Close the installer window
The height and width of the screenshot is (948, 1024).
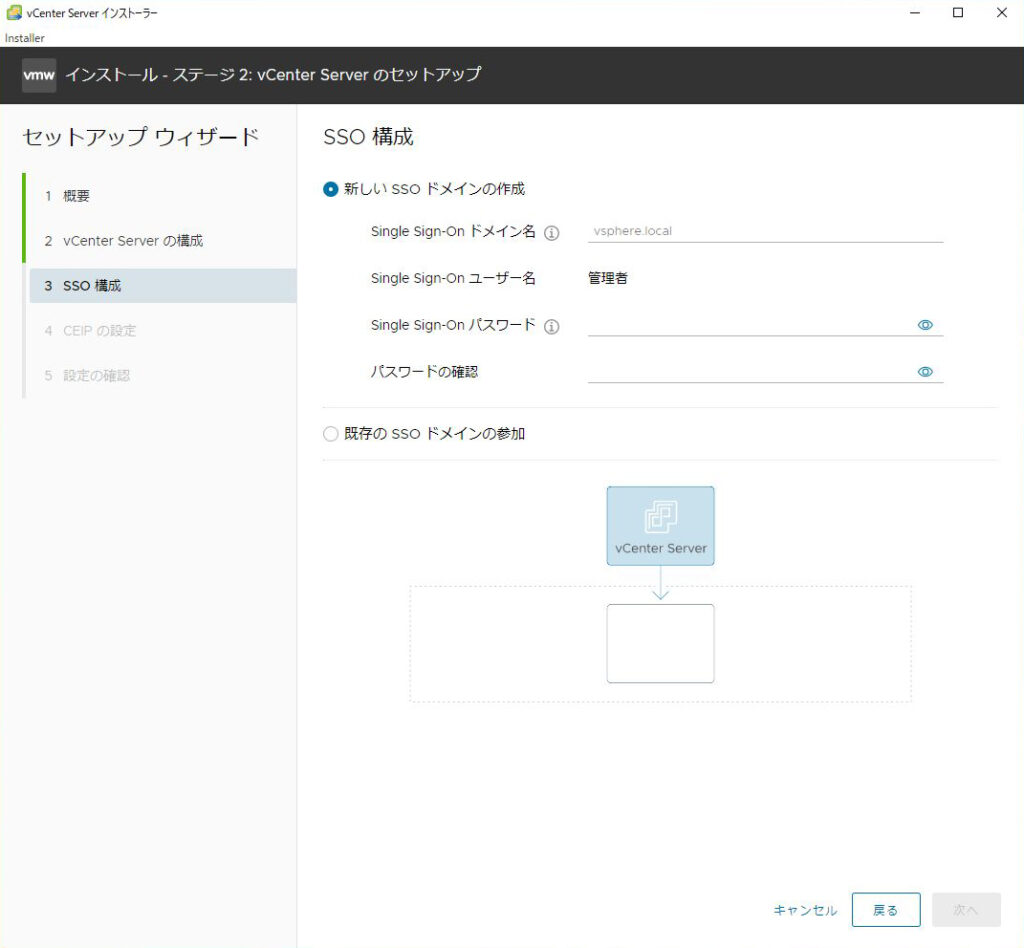click(1002, 12)
